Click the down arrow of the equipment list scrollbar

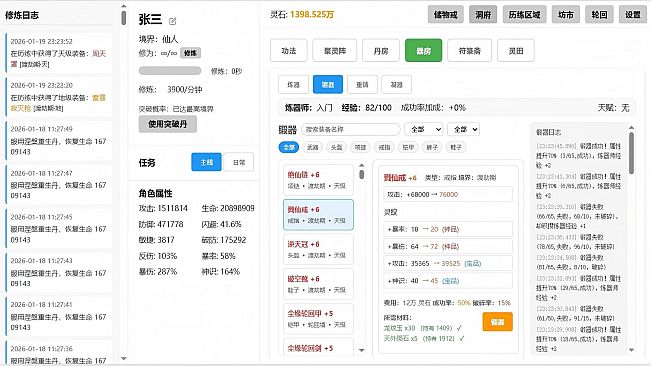click(361, 350)
